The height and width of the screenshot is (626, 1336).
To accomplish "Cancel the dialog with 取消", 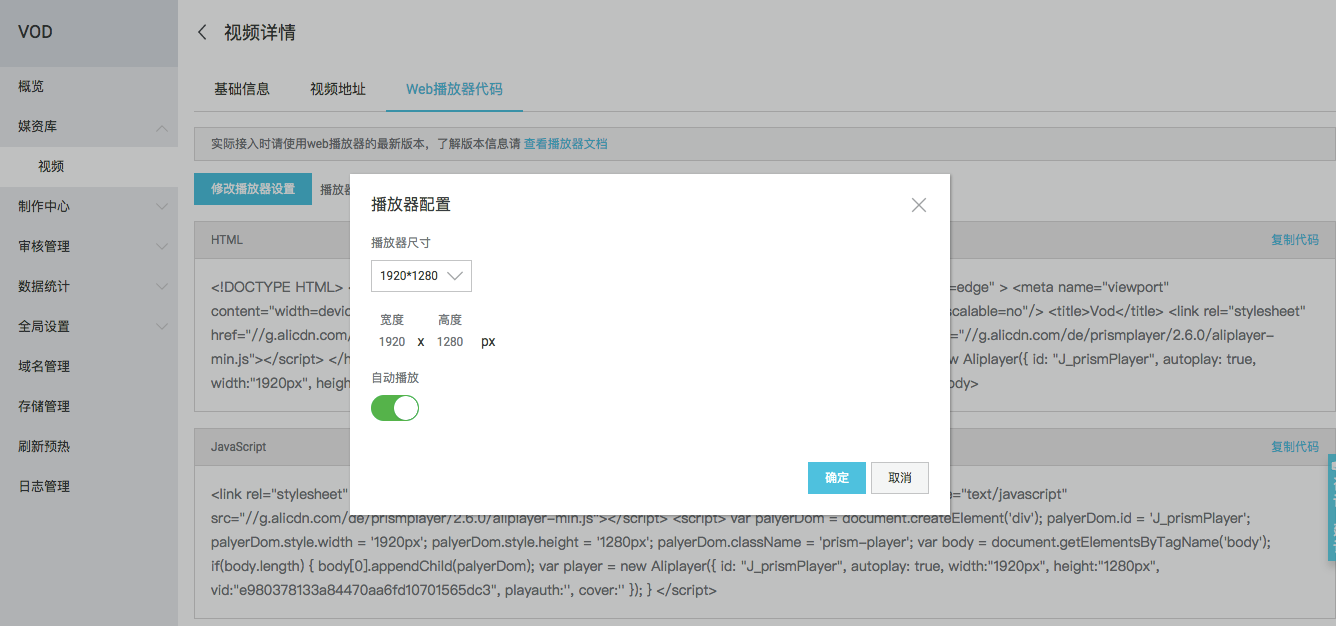I will pyautogui.click(x=900, y=478).
